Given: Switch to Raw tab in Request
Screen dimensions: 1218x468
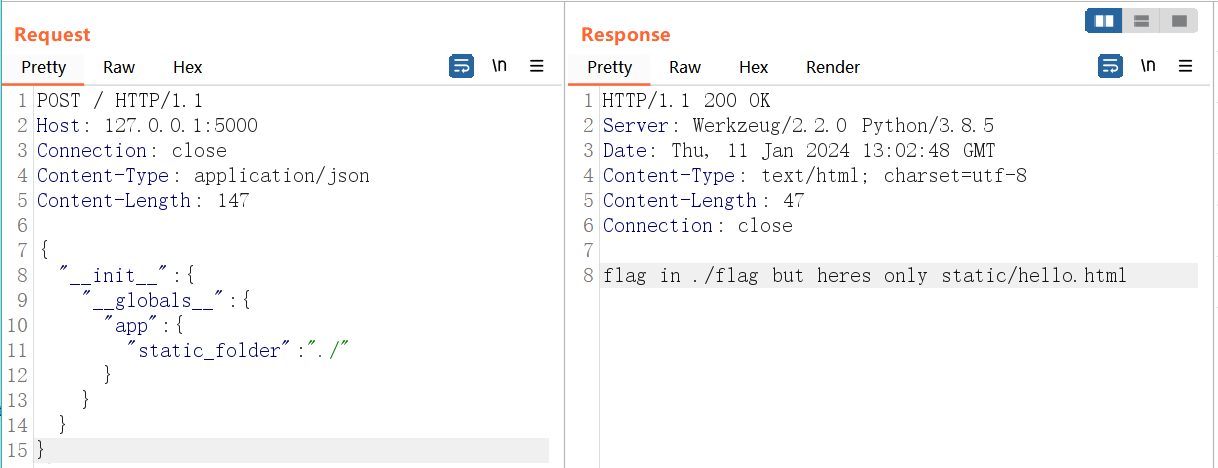Looking at the screenshot, I should (x=119, y=67).
